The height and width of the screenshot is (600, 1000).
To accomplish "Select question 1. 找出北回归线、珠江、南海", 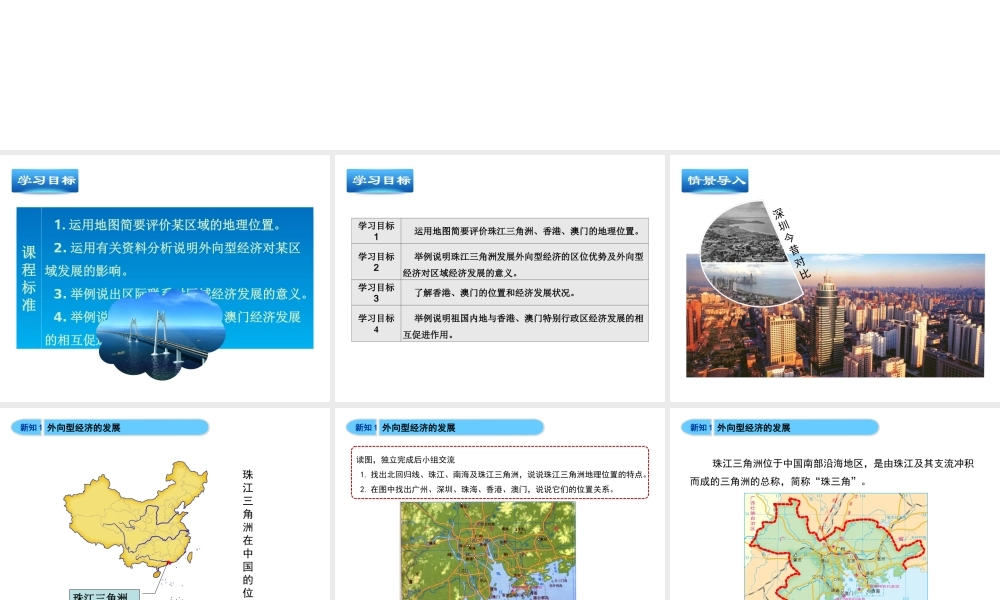I will pyautogui.click(x=503, y=474).
